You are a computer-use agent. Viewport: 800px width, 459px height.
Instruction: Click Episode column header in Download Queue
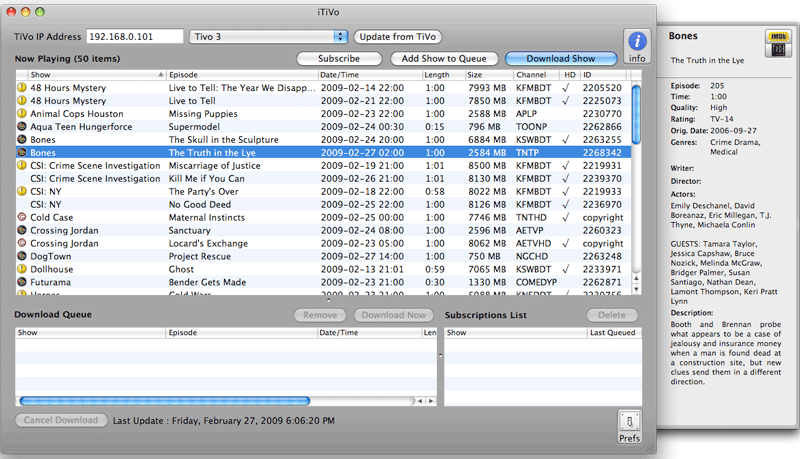click(x=242, y=333)
